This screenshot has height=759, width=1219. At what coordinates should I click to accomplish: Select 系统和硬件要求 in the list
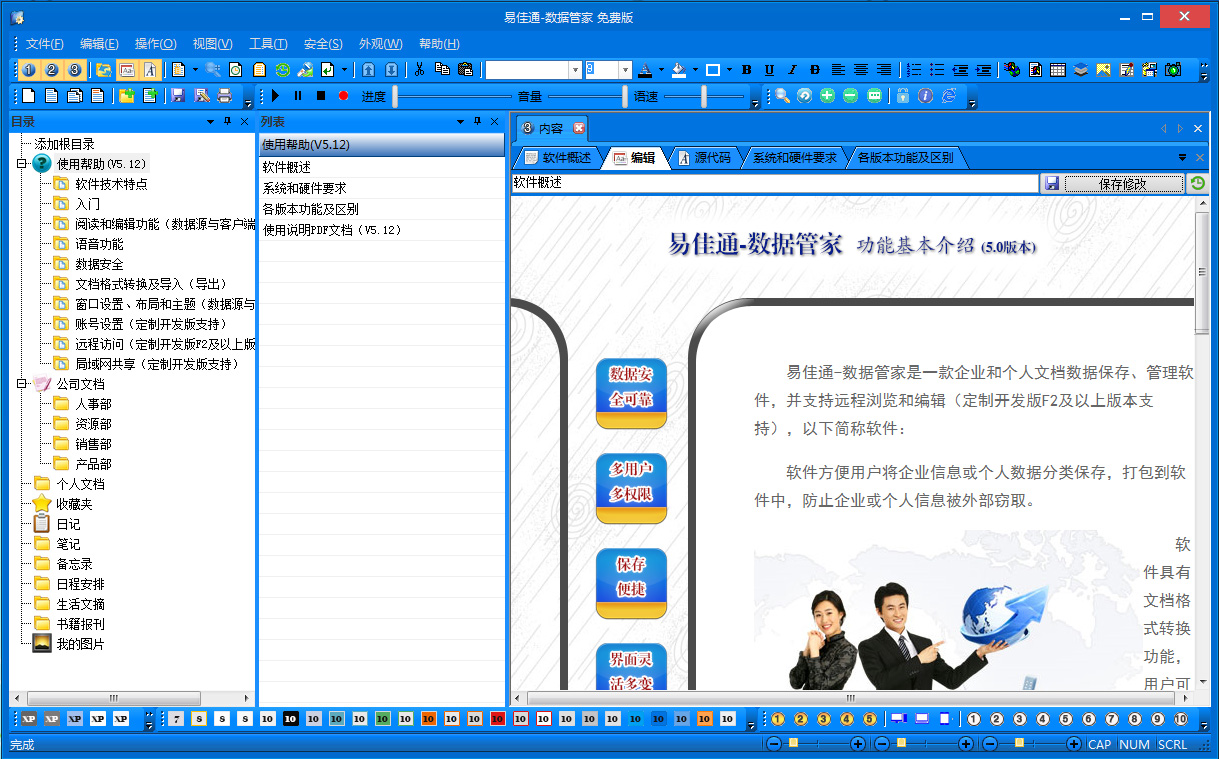coord(304,188)
